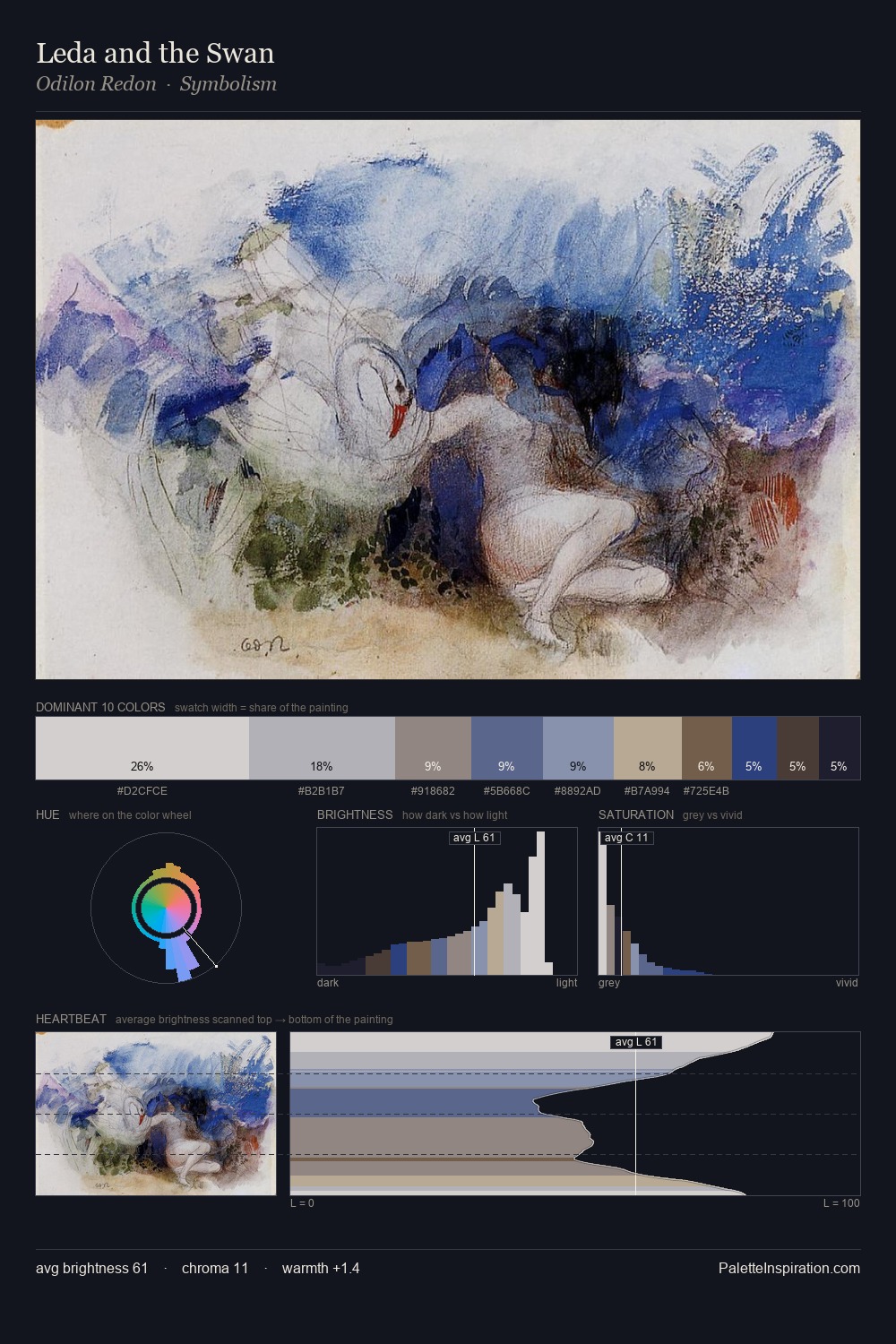This screenshot has height=1344, width=896.
Task: Select the grey 18% swatch
Action: click(x=322, y=748)
